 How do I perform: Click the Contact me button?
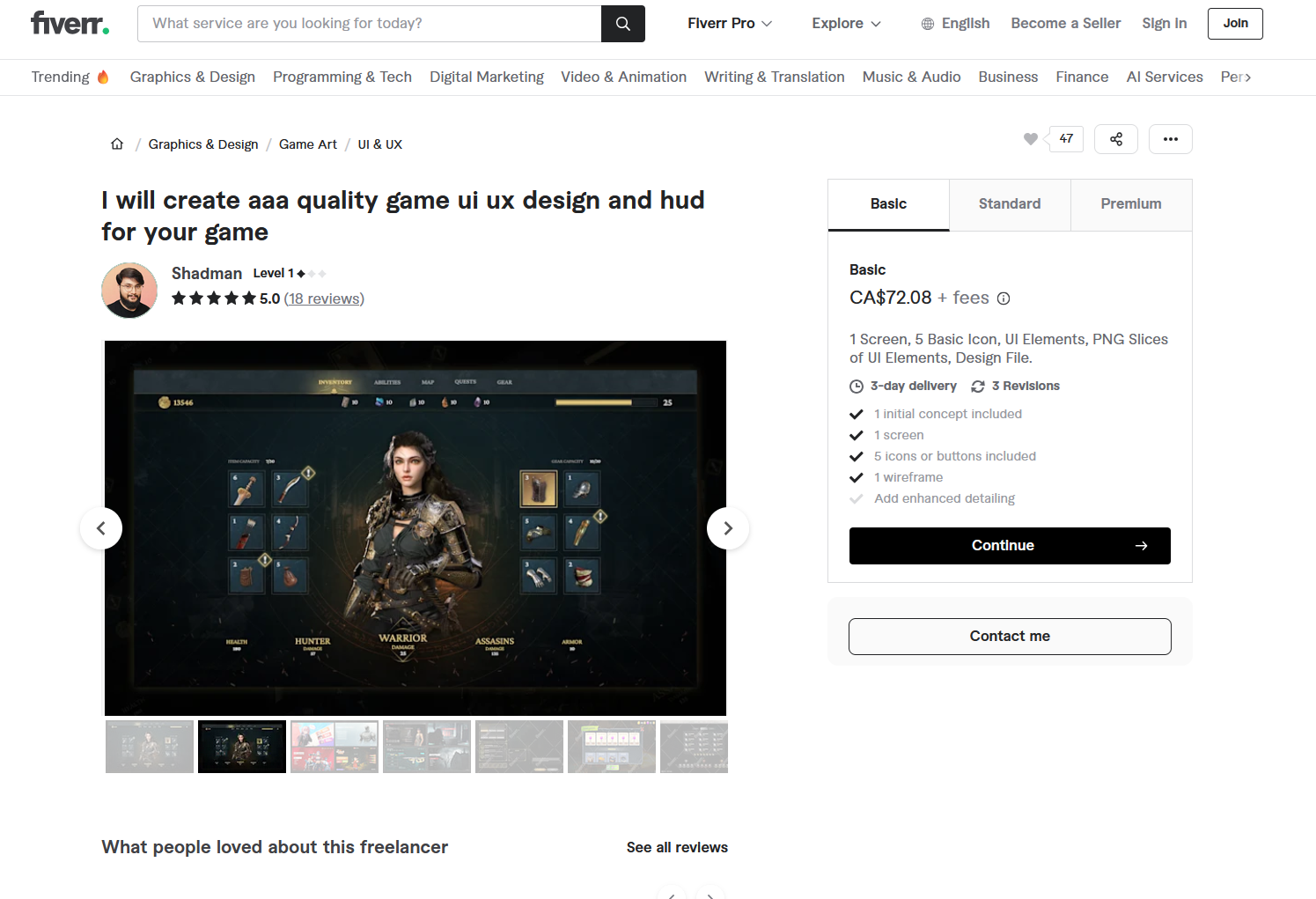click(x=1010, y=637)
